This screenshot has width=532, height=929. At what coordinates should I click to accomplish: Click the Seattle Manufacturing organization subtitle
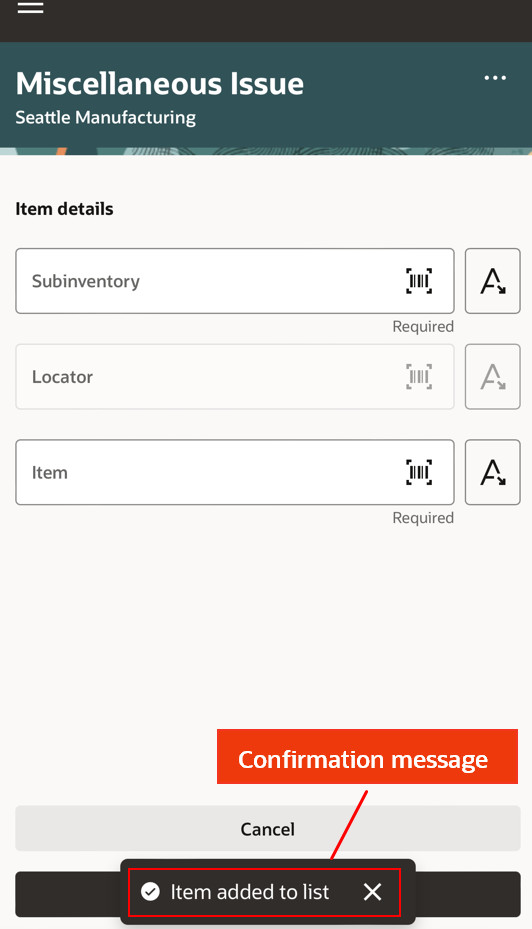click(105, 117)
